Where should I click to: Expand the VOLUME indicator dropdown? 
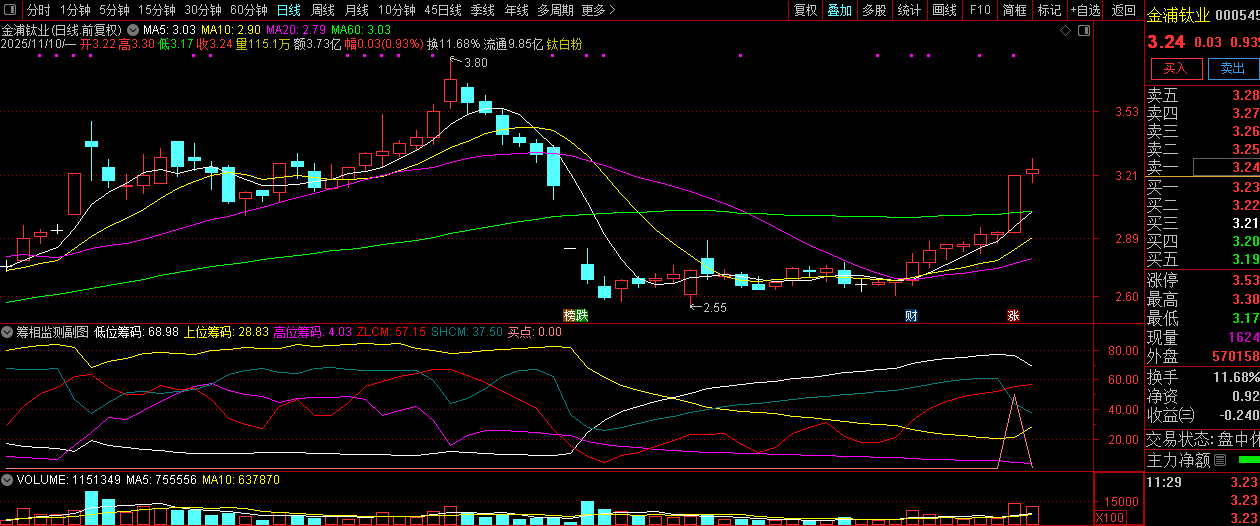(7, 480)
